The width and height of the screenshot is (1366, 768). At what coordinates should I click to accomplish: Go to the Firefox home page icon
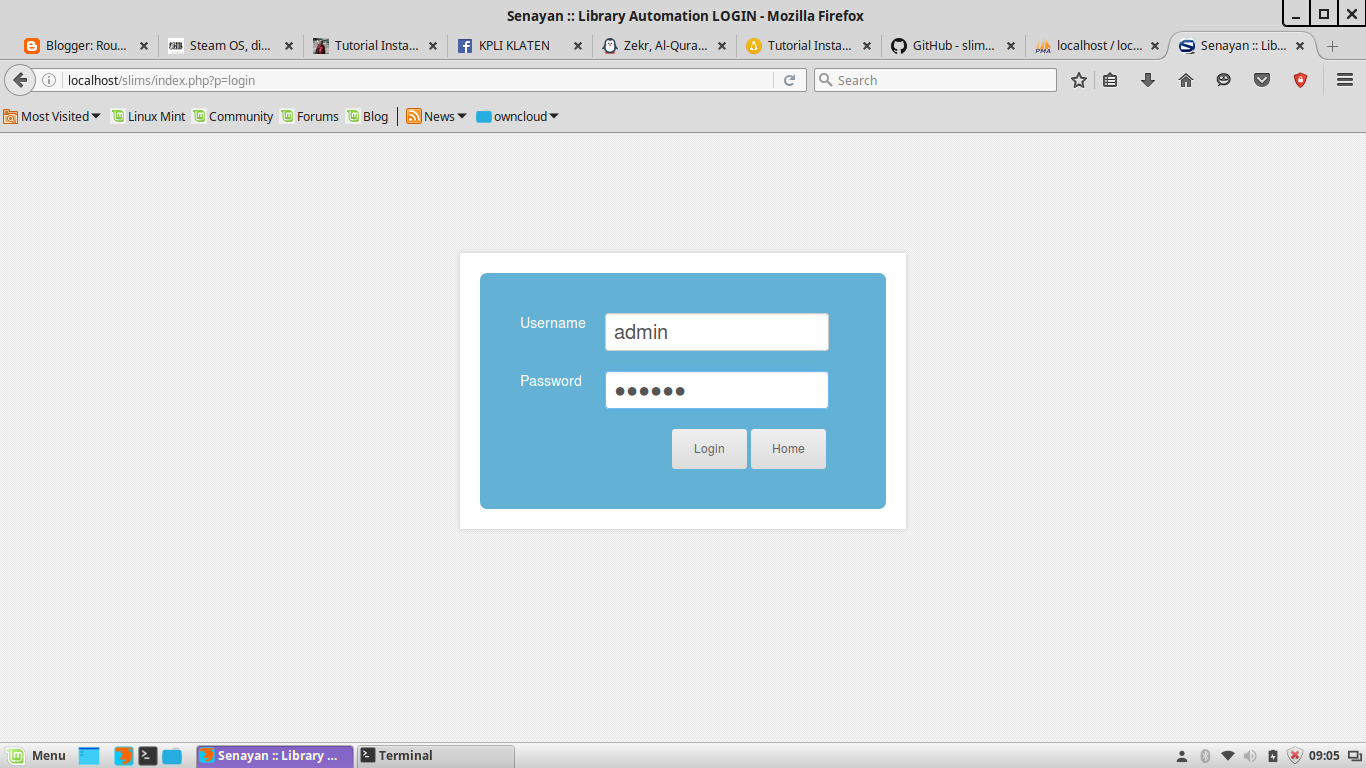[x=1186, y=80]
